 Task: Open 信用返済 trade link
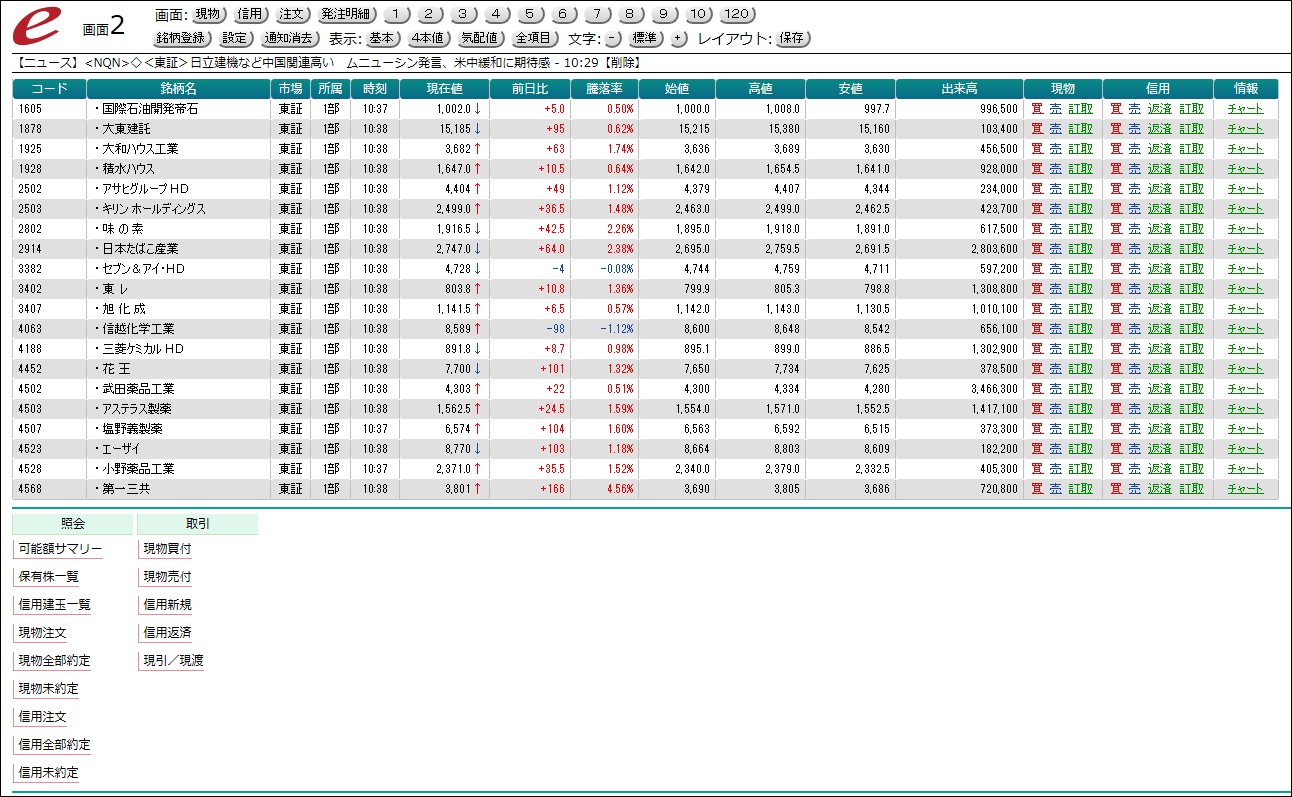(167, 633)
